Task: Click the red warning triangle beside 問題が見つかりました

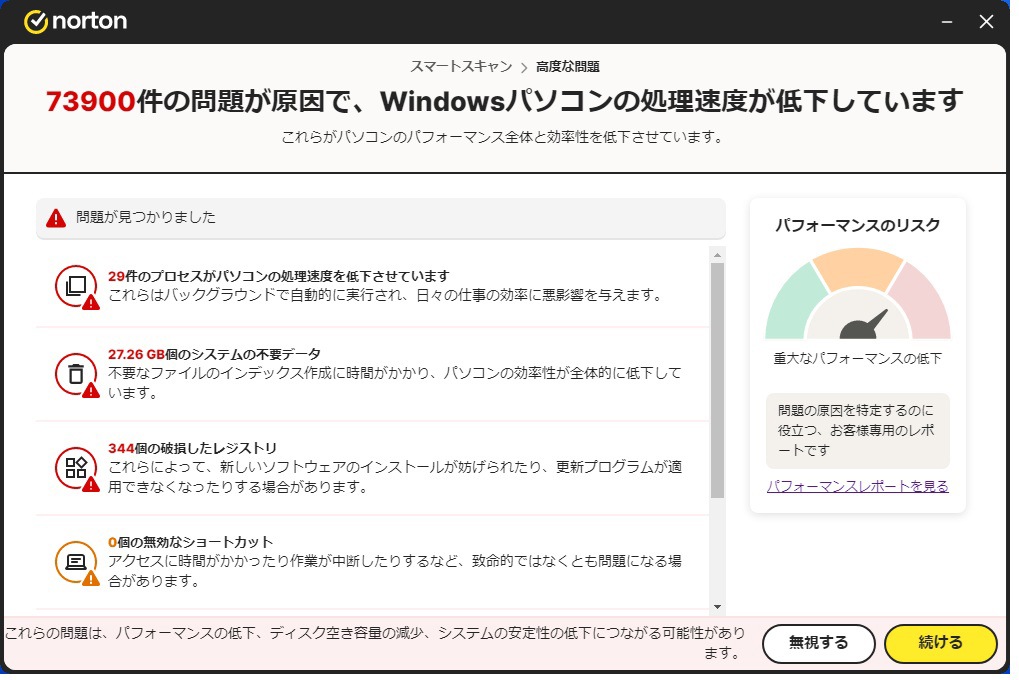Action: point(56,218)
